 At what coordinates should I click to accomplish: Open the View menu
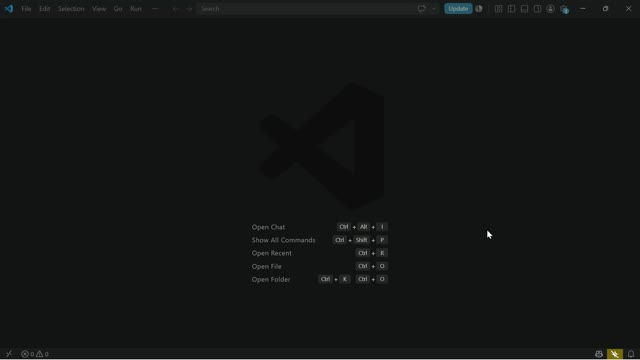coord(99,9)
